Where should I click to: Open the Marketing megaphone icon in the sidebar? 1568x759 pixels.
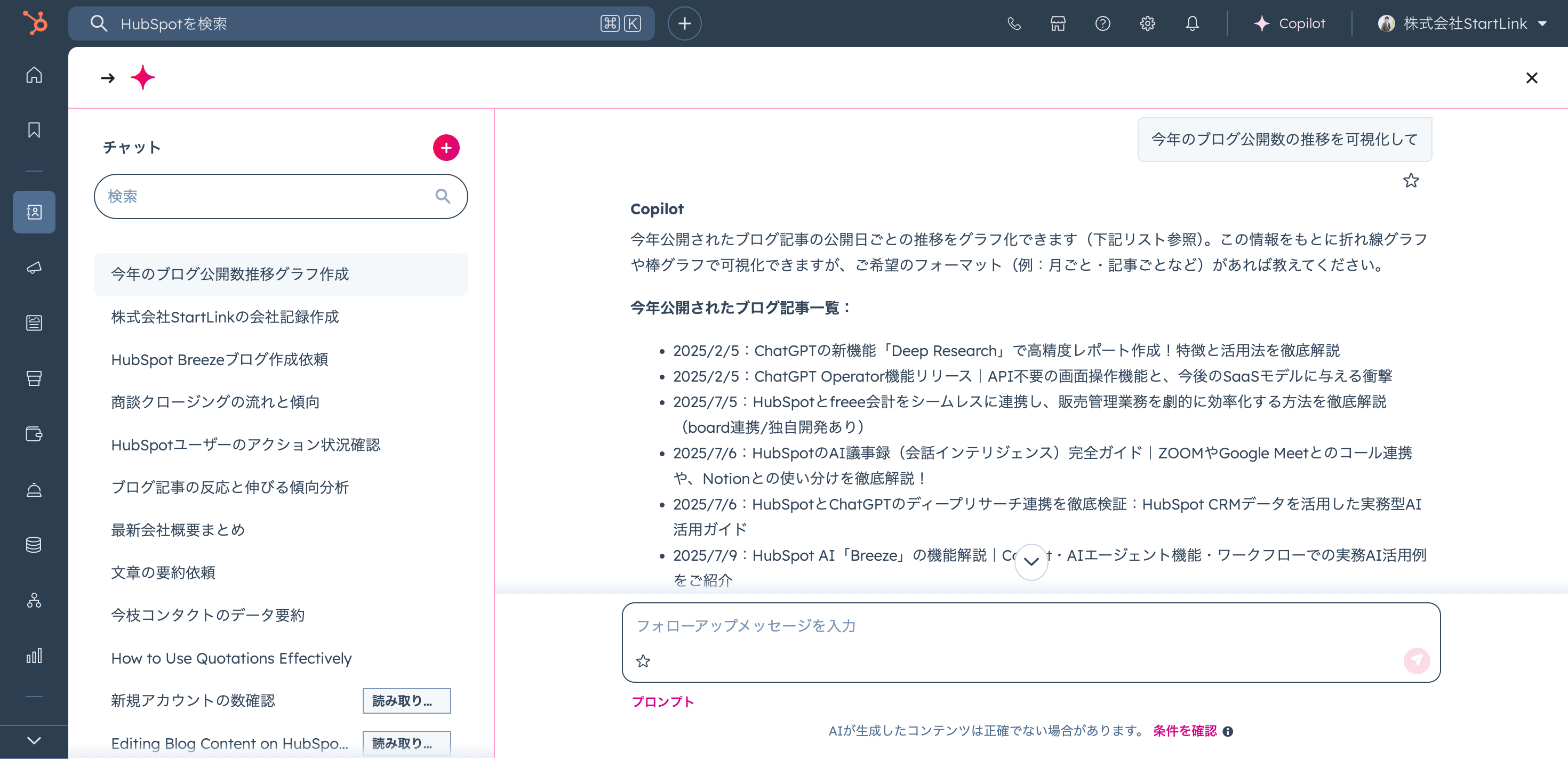(34, 268)
